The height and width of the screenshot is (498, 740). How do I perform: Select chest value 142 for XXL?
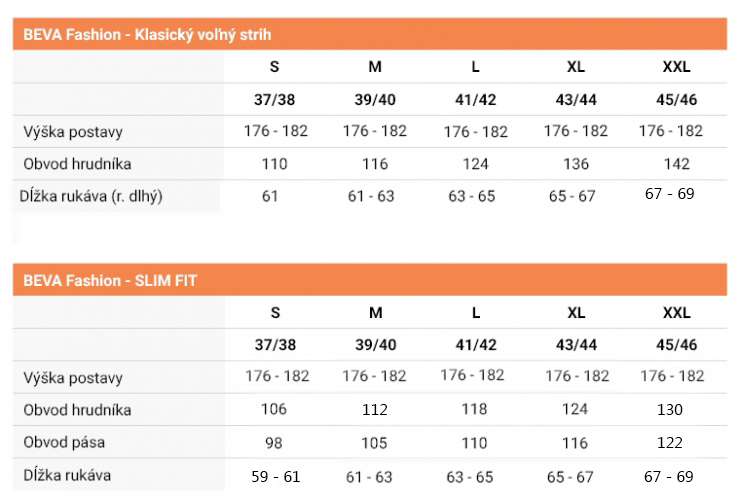click(x=676, y=163)
